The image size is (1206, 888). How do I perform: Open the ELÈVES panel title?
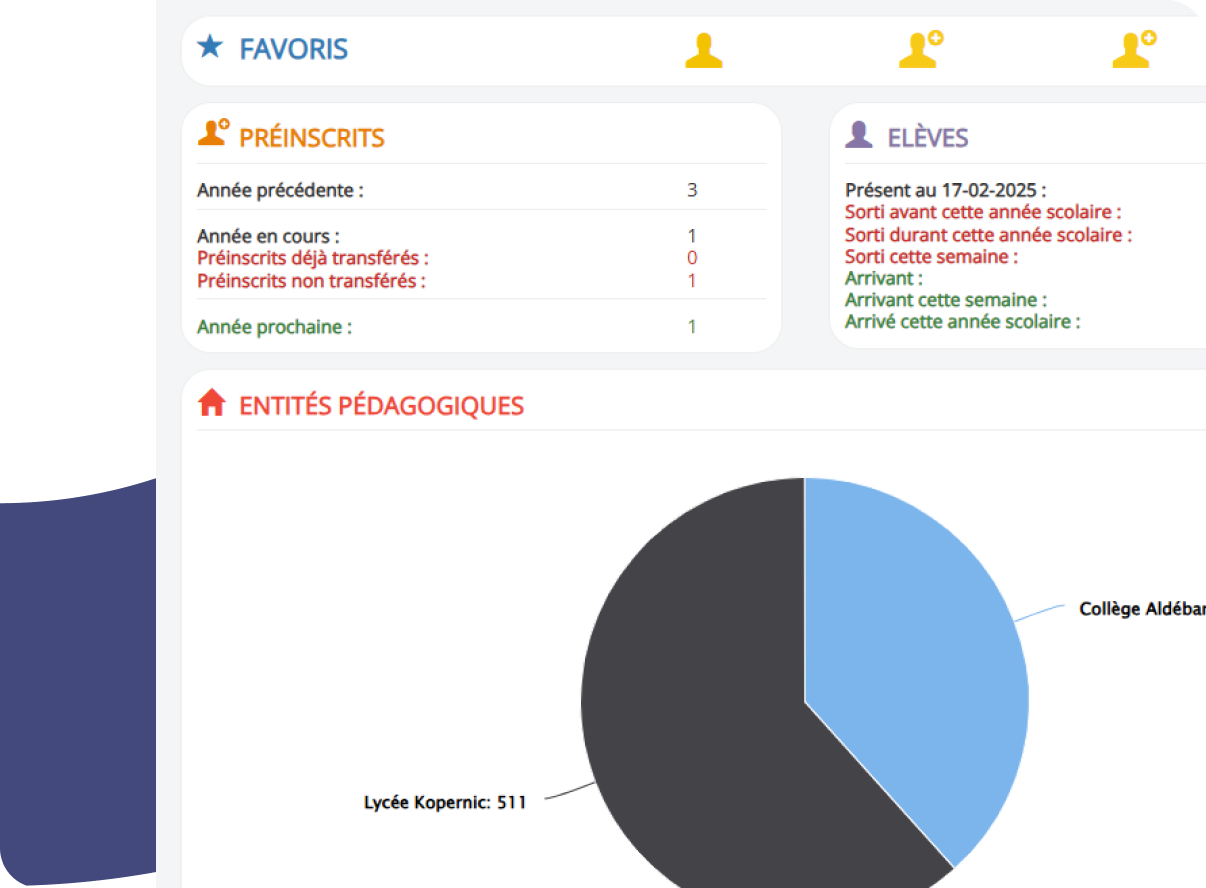pos(928,138)
